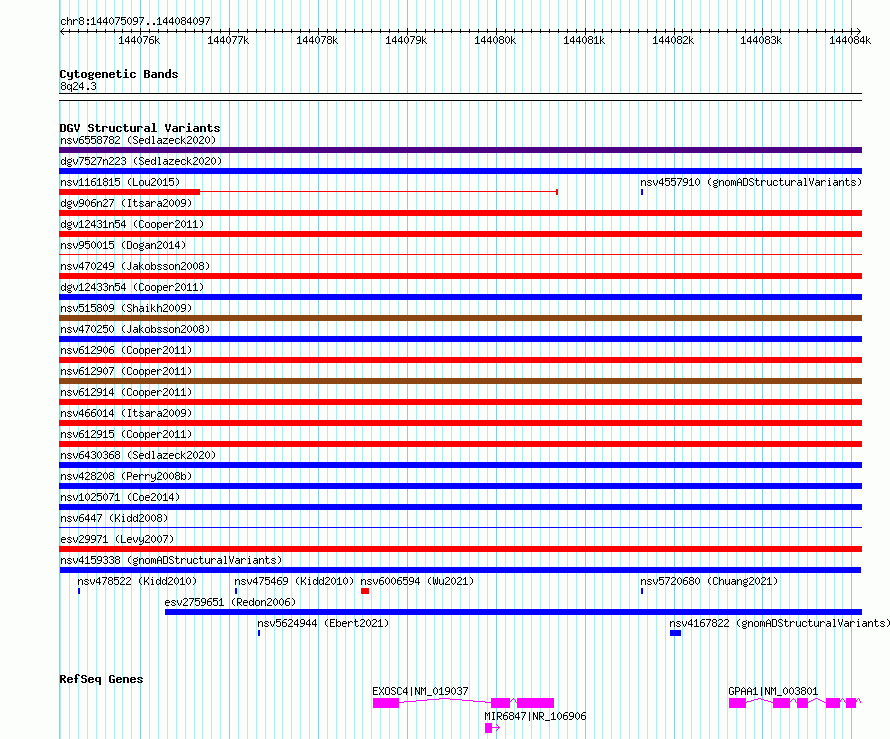Click the nsv4557910 gnomADStructuralVariants label

pos(751,182)
